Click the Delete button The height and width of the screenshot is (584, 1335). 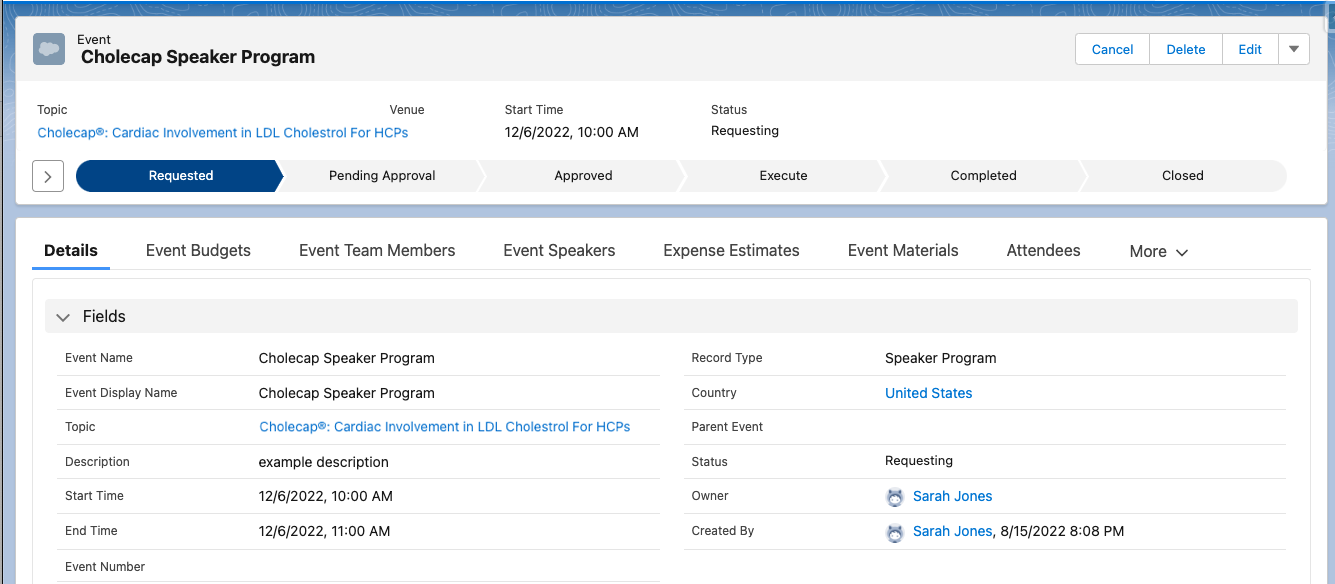pos(1185,48)
